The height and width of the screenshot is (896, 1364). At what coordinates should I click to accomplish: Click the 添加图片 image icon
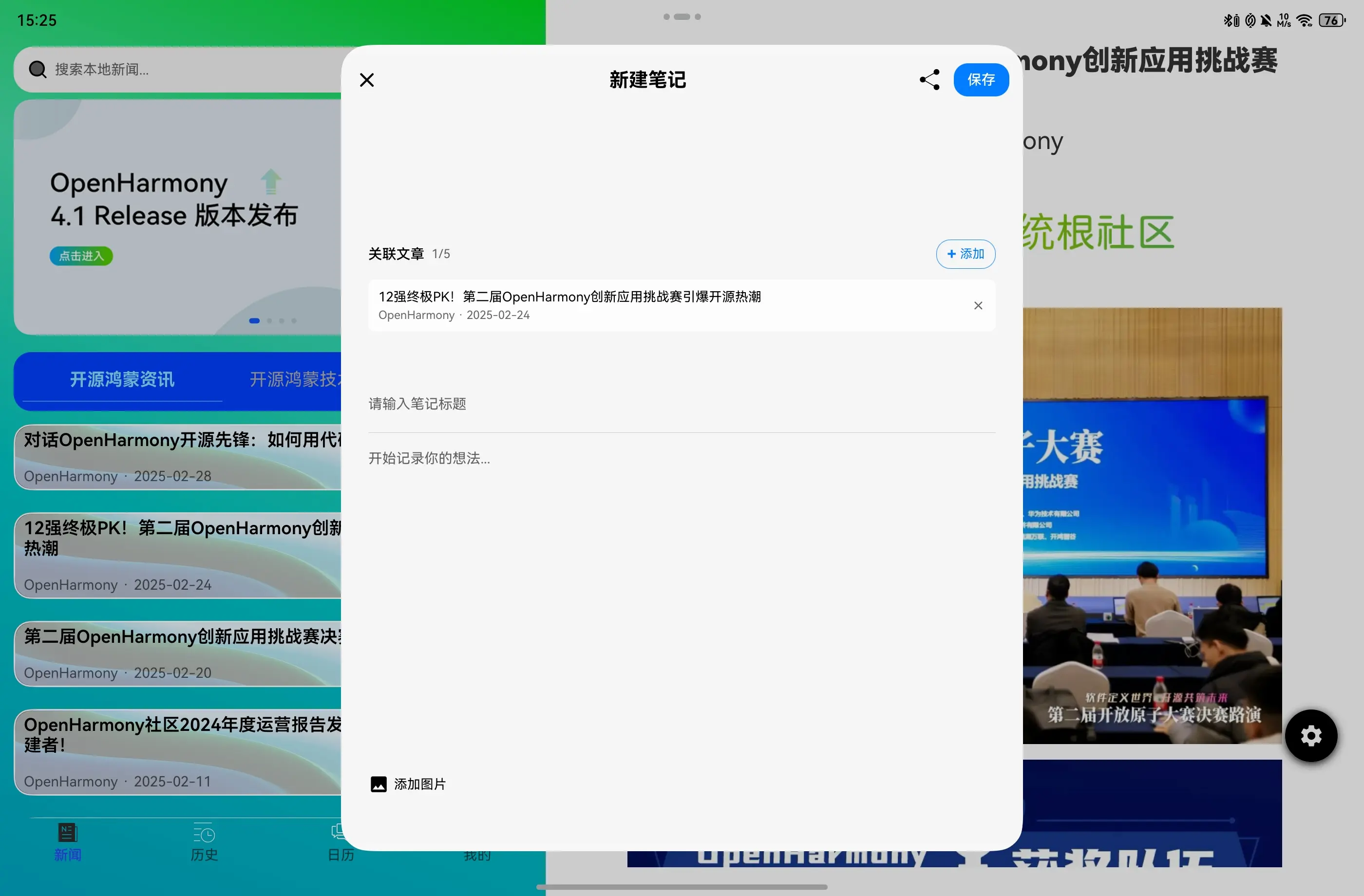point(378,784)
